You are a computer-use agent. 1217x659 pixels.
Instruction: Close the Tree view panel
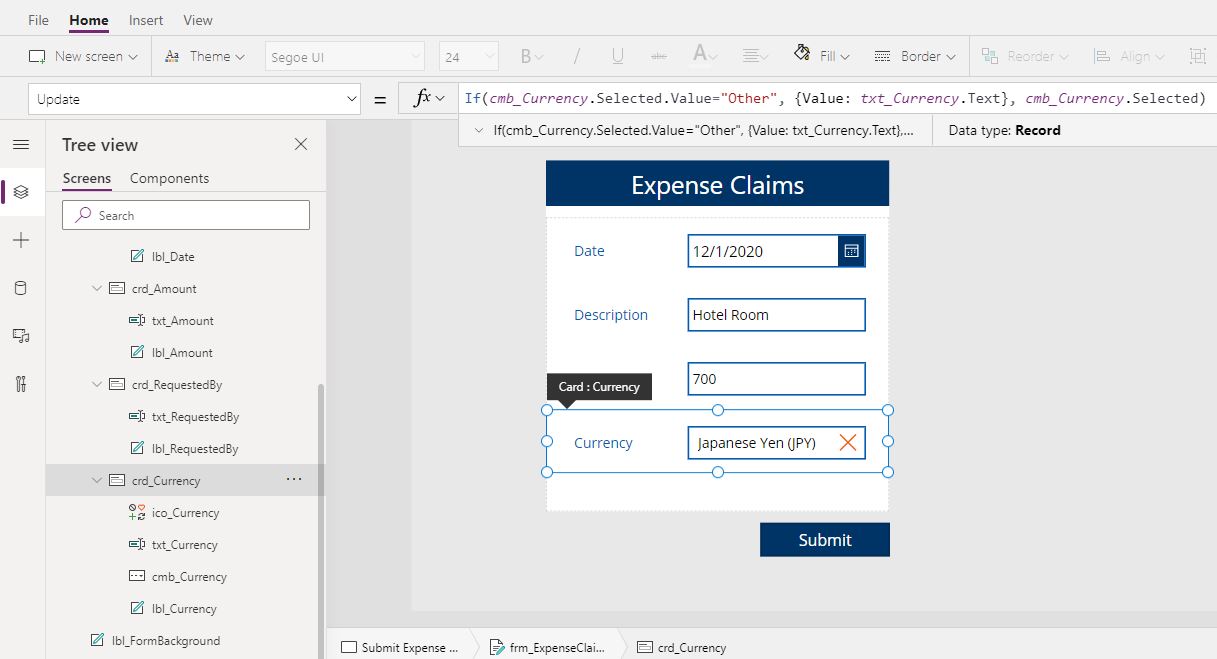[x=301, y=145]
